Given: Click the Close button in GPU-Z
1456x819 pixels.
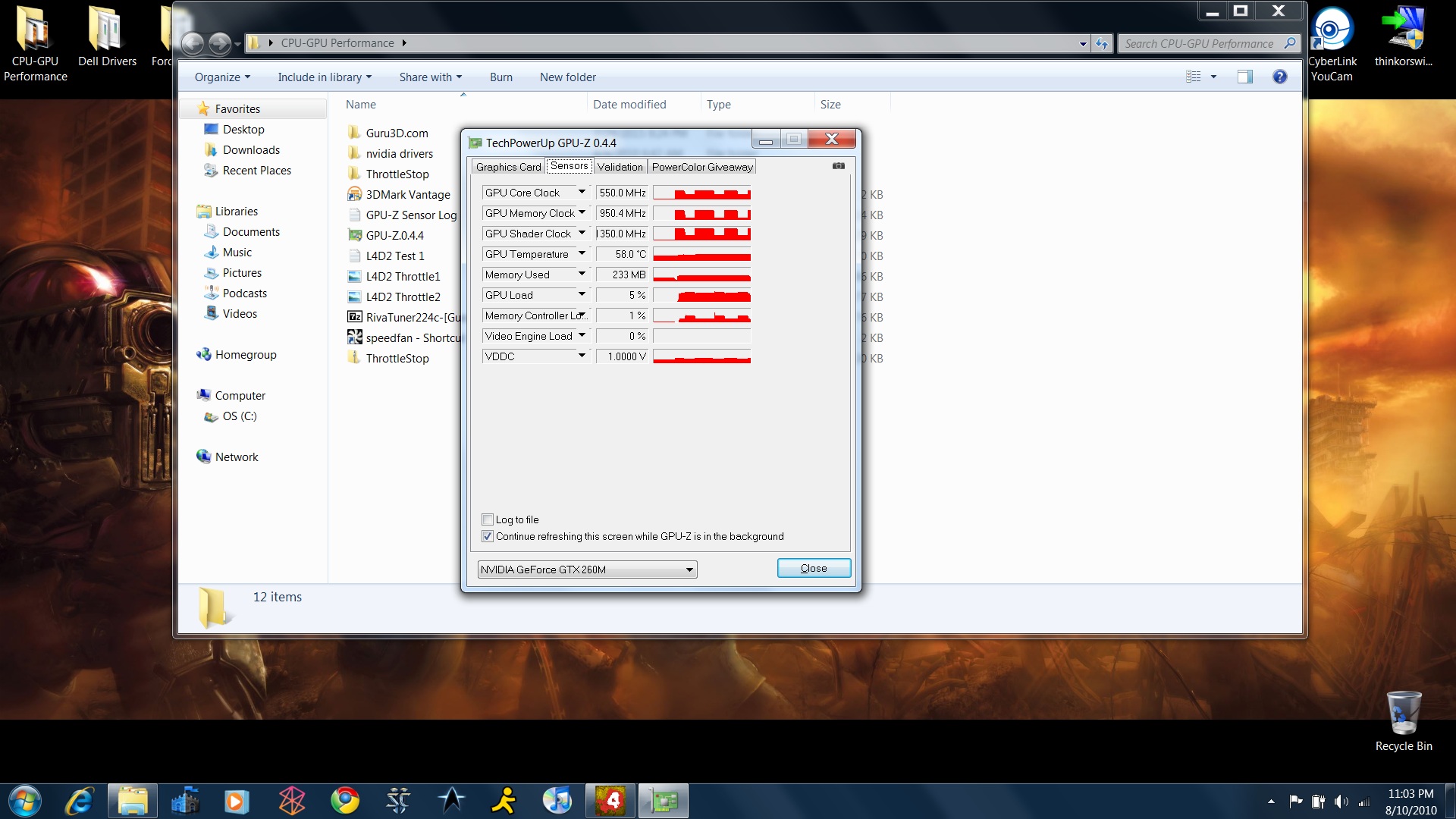Looking at the screenshot, I should [x=814, y=568].
